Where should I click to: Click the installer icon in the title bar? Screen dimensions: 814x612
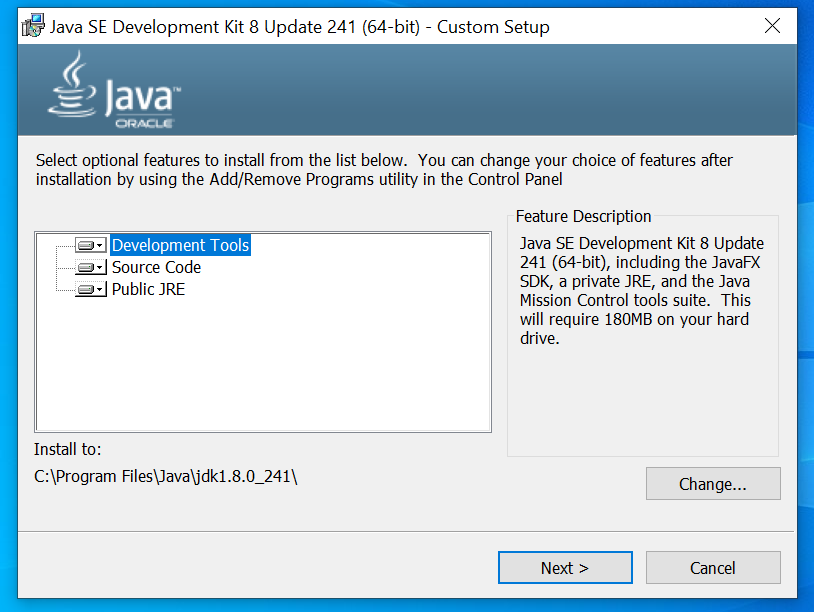(x=33, y=25)
